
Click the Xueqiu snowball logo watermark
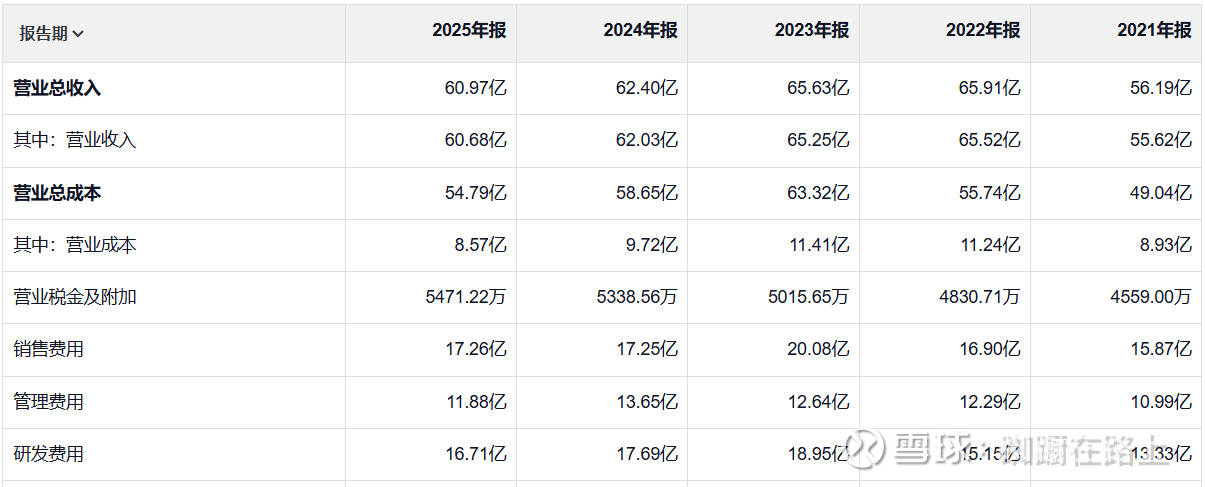[x=864, y=448]
